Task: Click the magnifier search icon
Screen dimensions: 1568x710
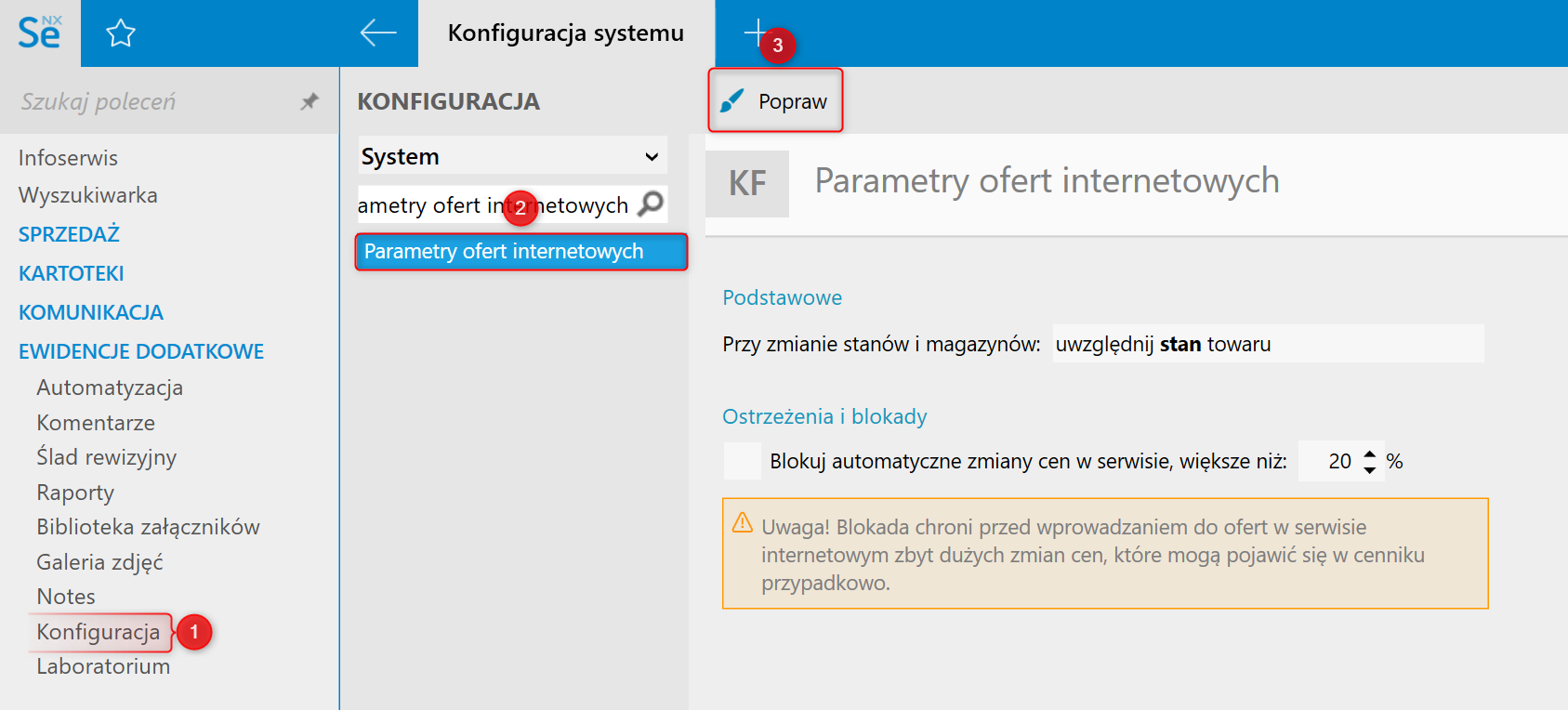Action: coord(652,204)
